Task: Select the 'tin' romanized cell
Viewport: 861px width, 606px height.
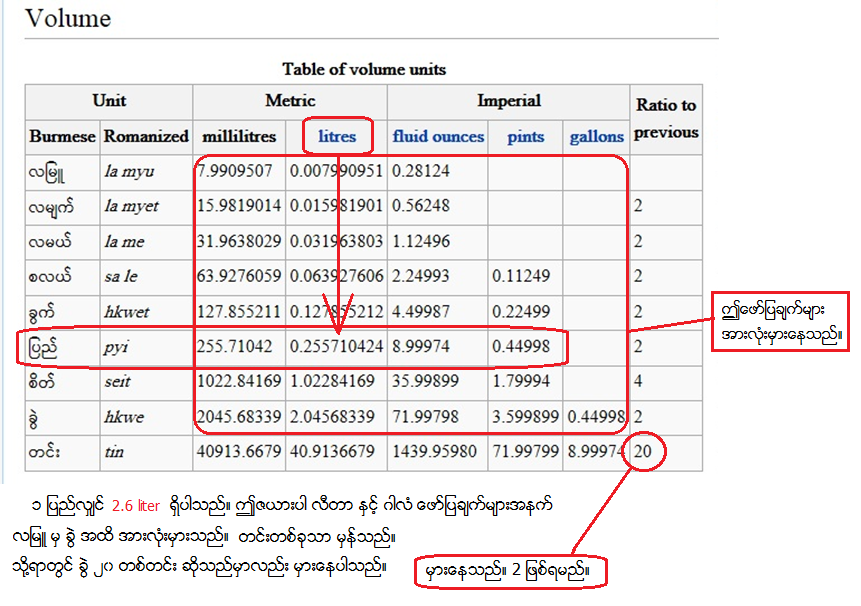Action: coord(114,452)
